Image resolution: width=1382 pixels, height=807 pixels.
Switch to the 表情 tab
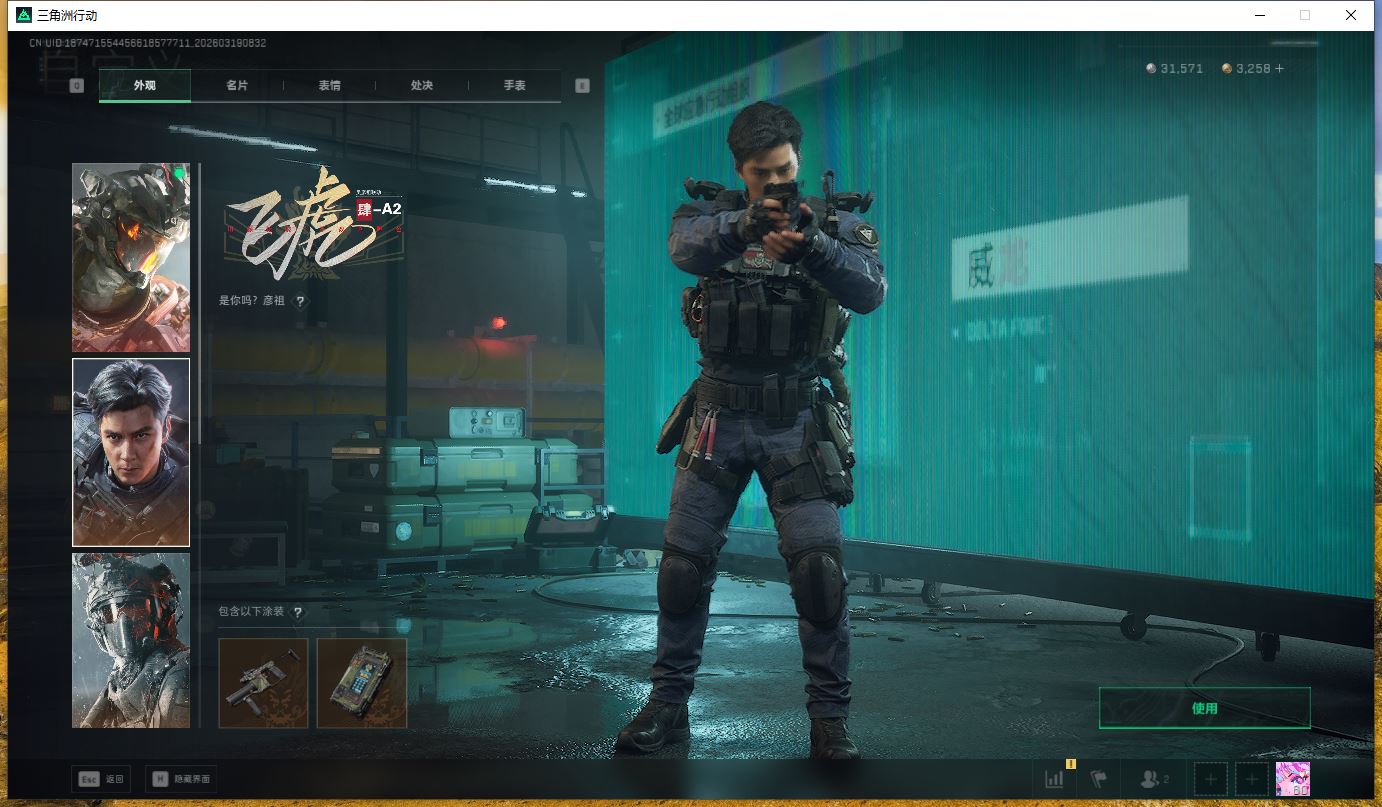pos(329,86)
